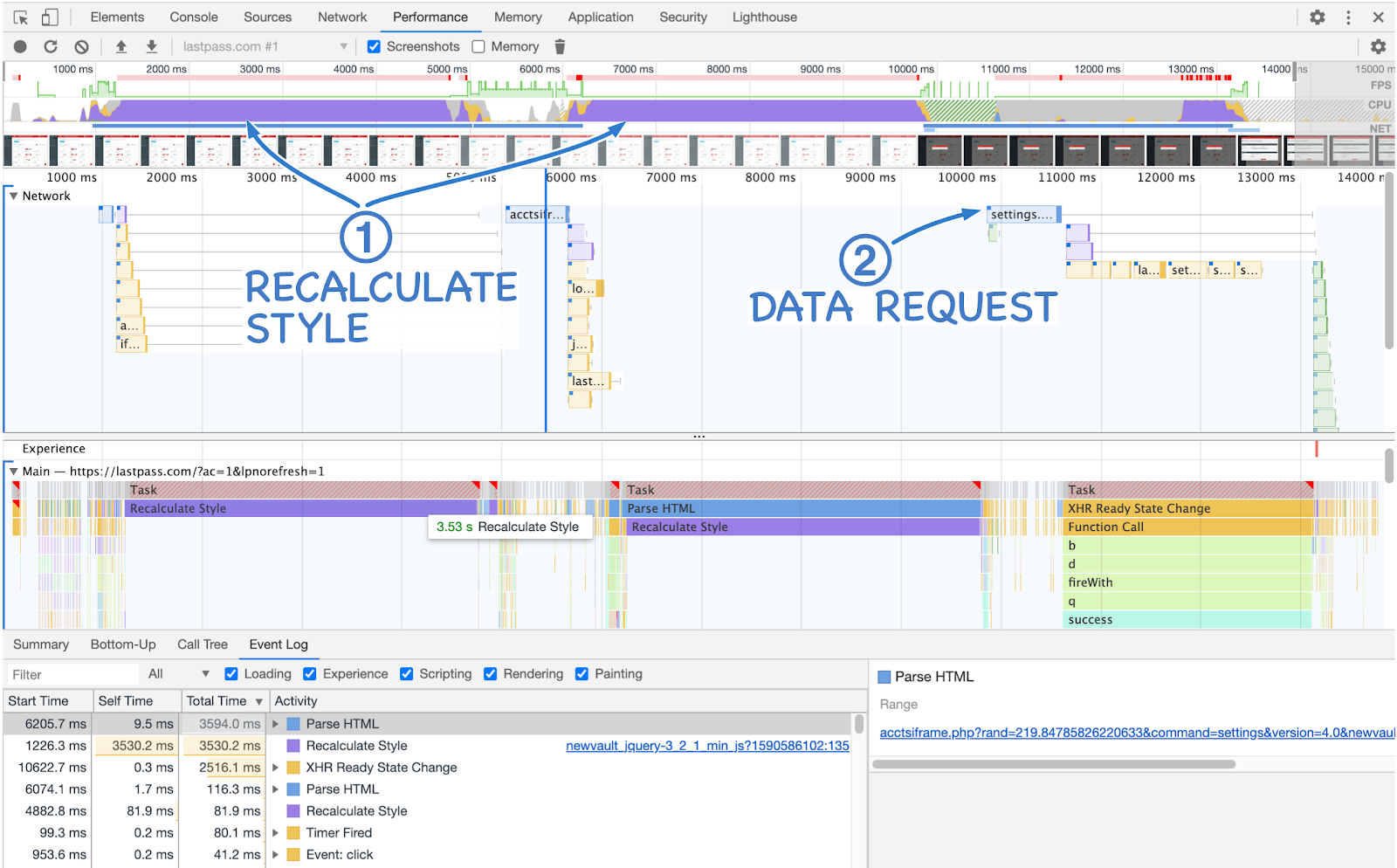Open capture settings gear in Performance toolbar
This screenshot has width=1397, height=868.
[x=1379, y=46]
